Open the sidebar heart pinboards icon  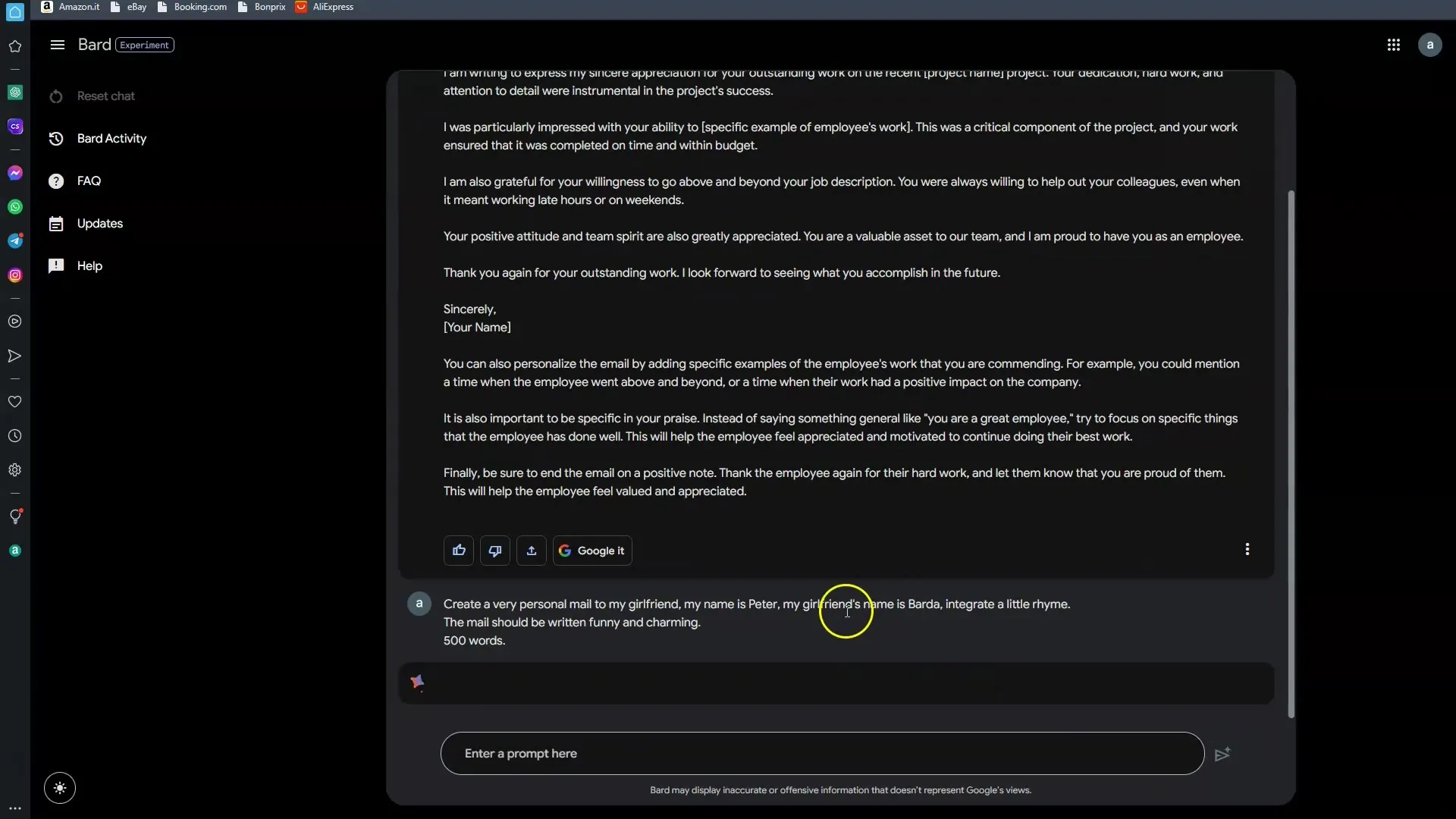click(x=14, y=402)
